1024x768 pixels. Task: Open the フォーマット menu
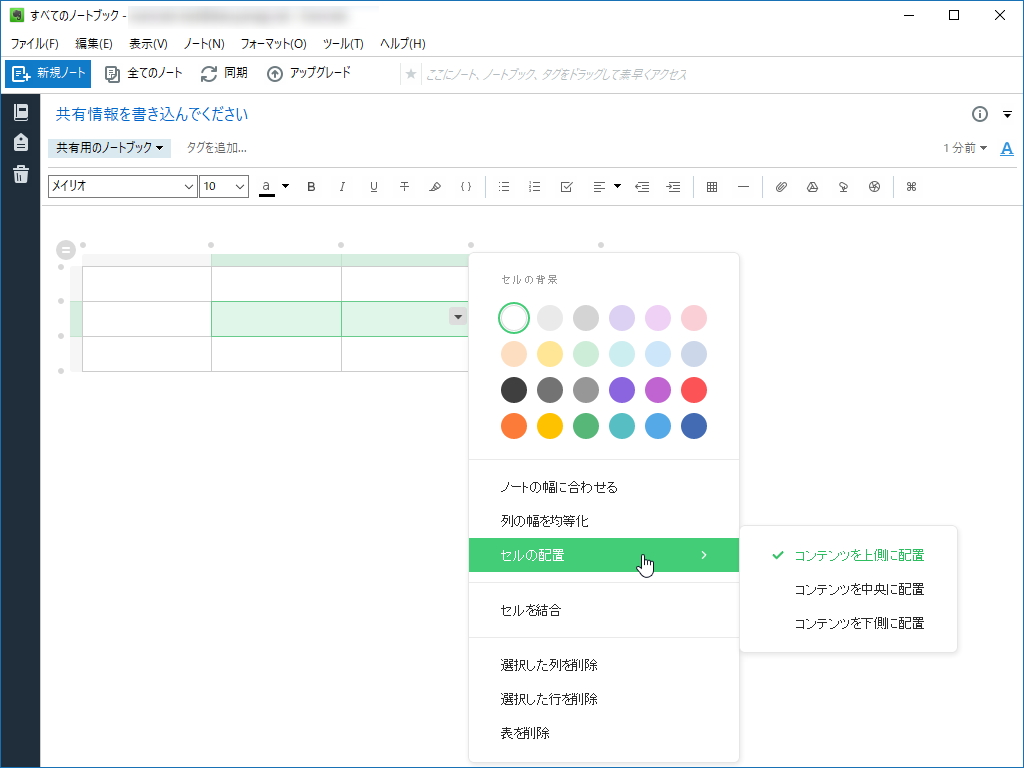point(270,43)
